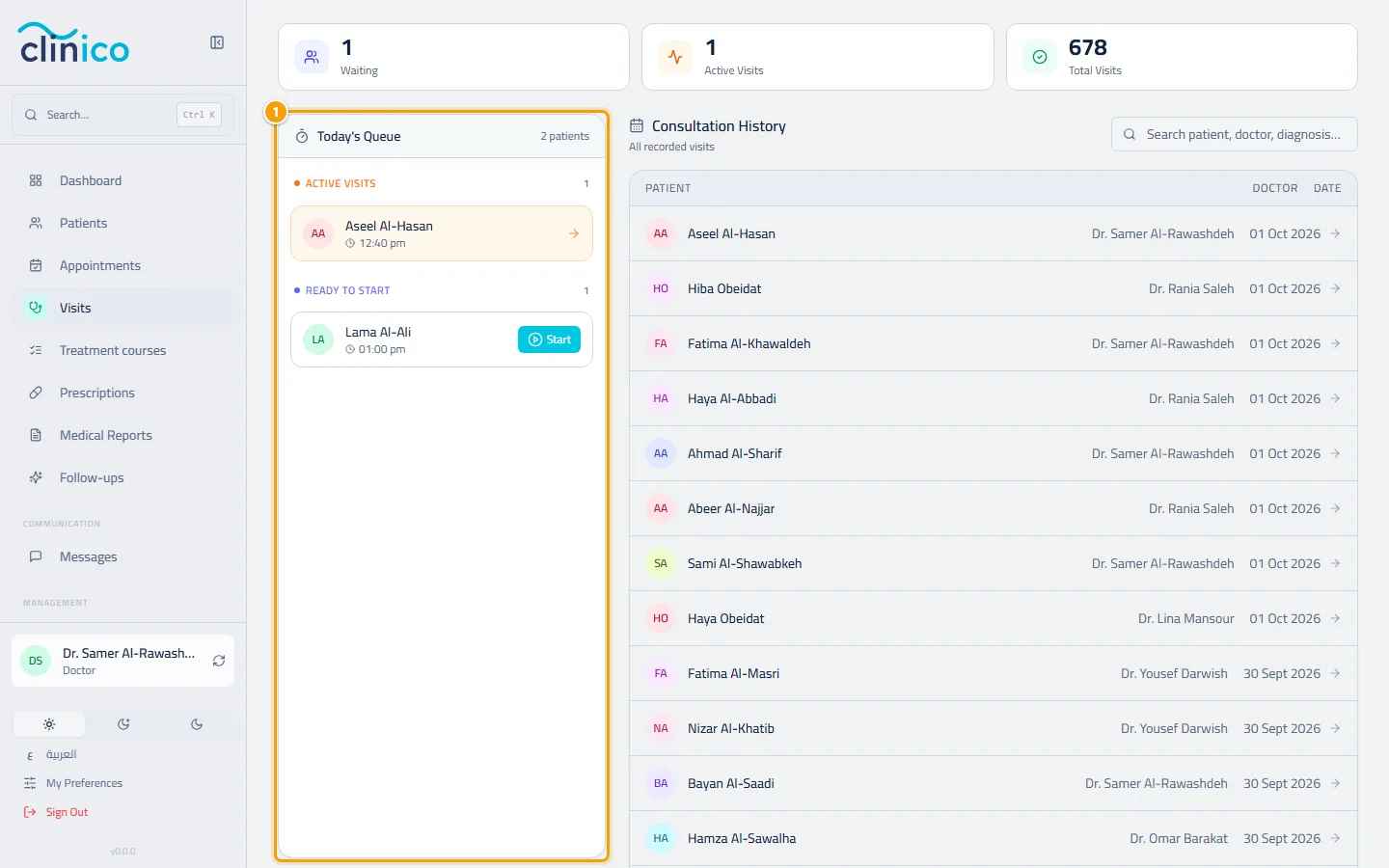
Task: Change language to العربية
Action: click(x=61, y=754)
